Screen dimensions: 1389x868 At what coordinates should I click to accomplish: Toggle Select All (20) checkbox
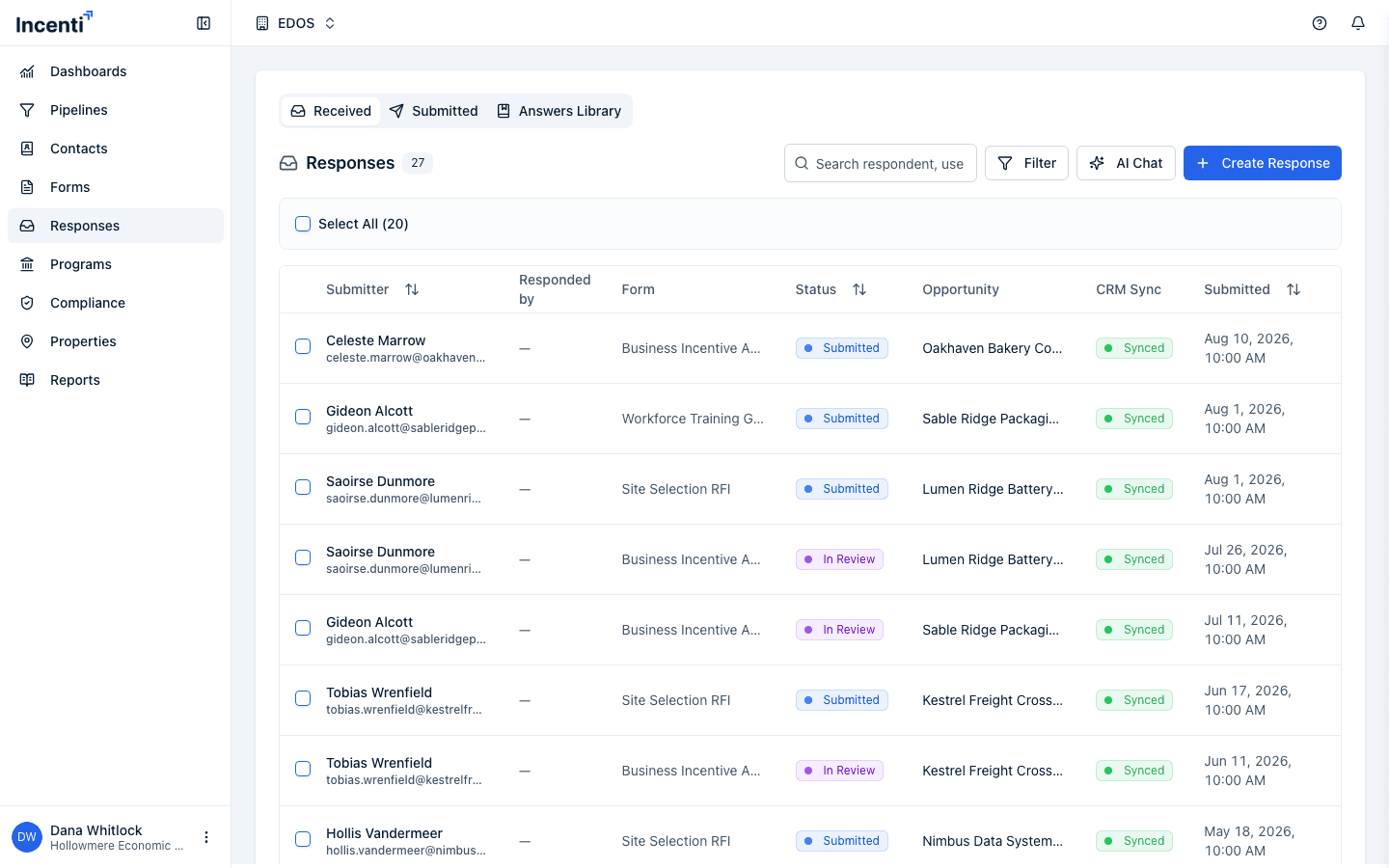coord(303,224)
